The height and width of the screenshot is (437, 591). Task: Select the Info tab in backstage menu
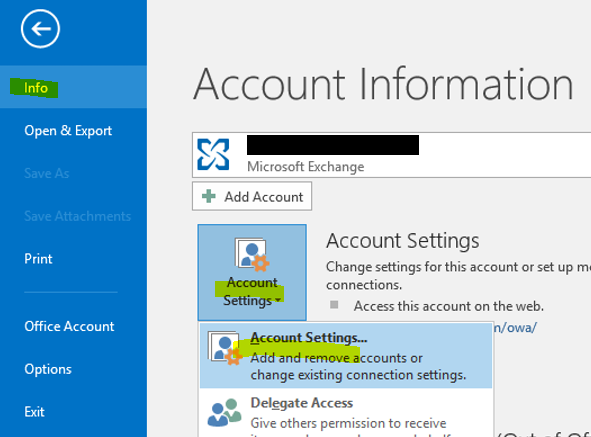point(73,87)
